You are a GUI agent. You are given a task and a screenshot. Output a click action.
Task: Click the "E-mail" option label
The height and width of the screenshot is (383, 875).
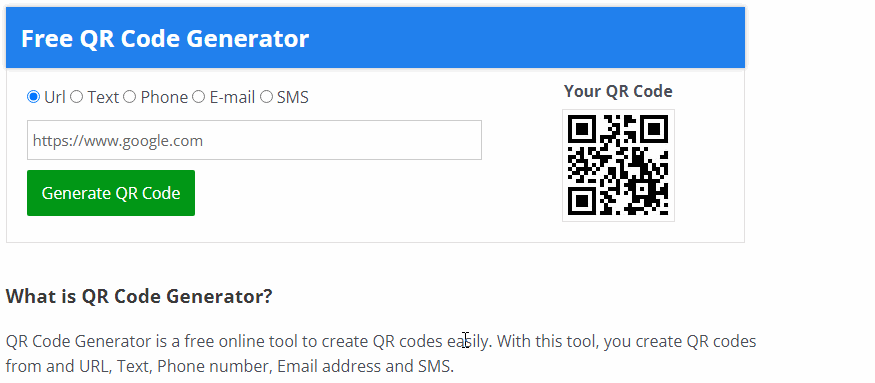[x=232, y=97]
